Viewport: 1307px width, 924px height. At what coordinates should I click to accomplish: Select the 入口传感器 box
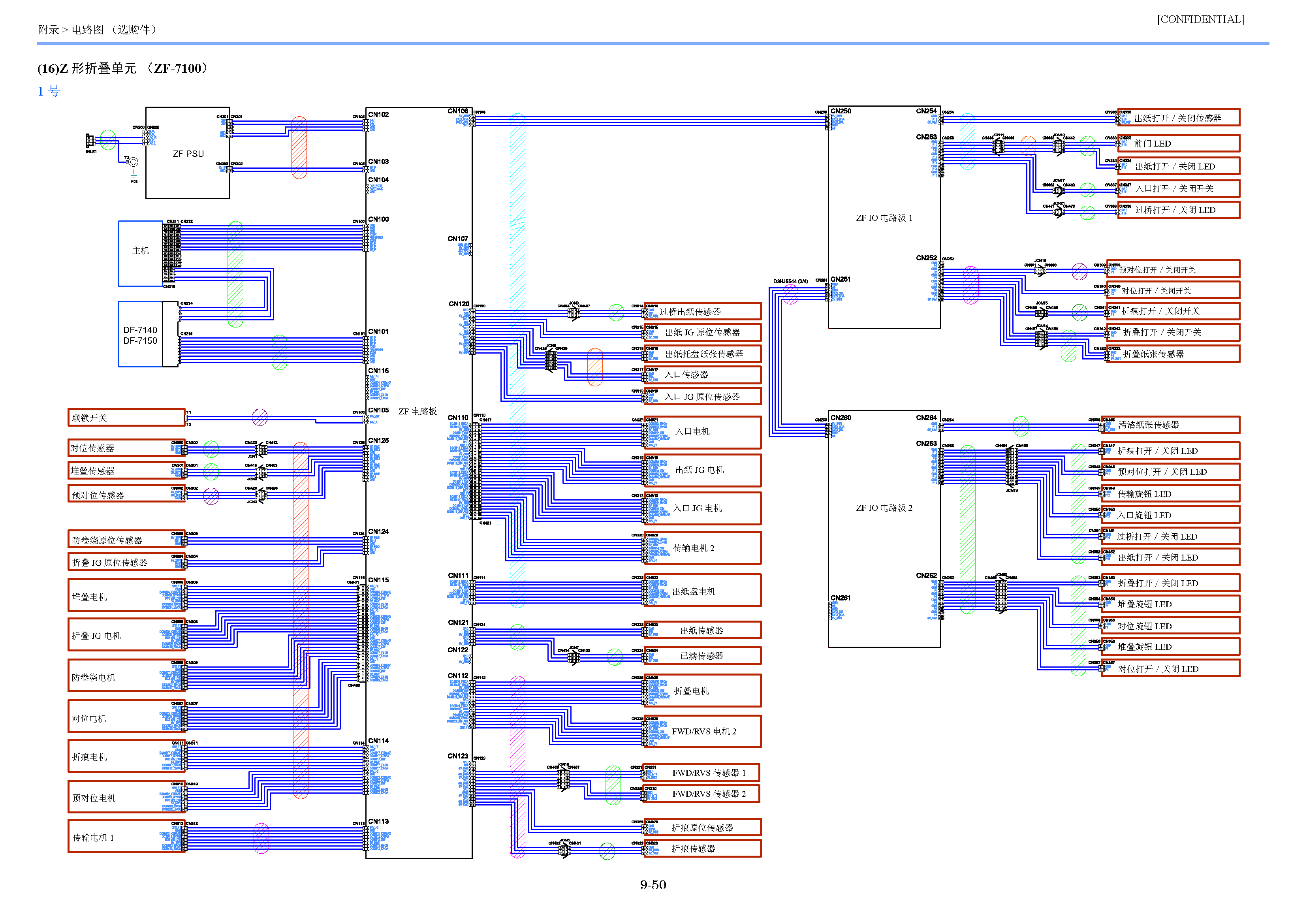tap(702, 374)
